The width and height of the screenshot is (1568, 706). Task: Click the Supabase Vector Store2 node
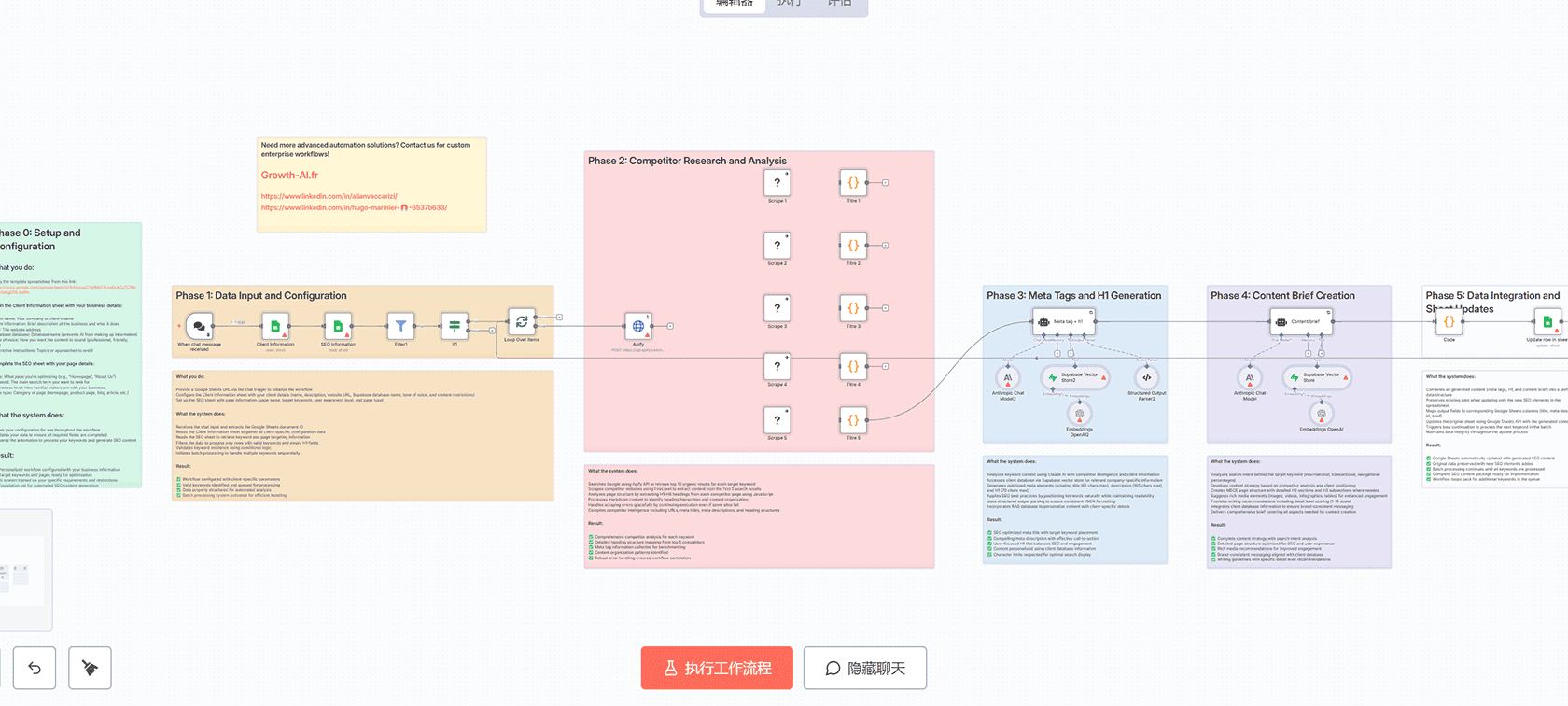coord(1074,377)
